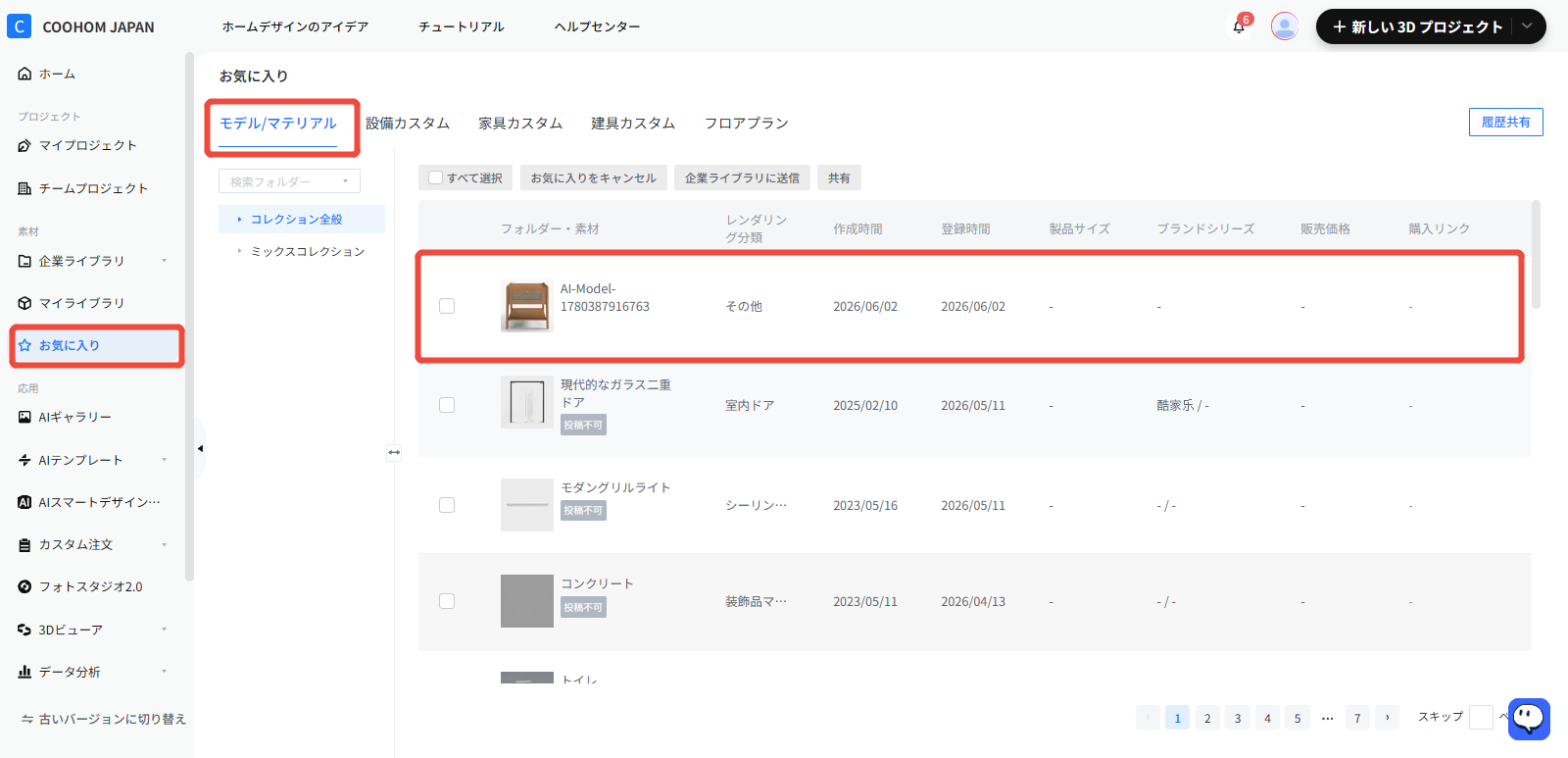
Task: Click the panel width resize handle icon
Action: tap(394, 452)
